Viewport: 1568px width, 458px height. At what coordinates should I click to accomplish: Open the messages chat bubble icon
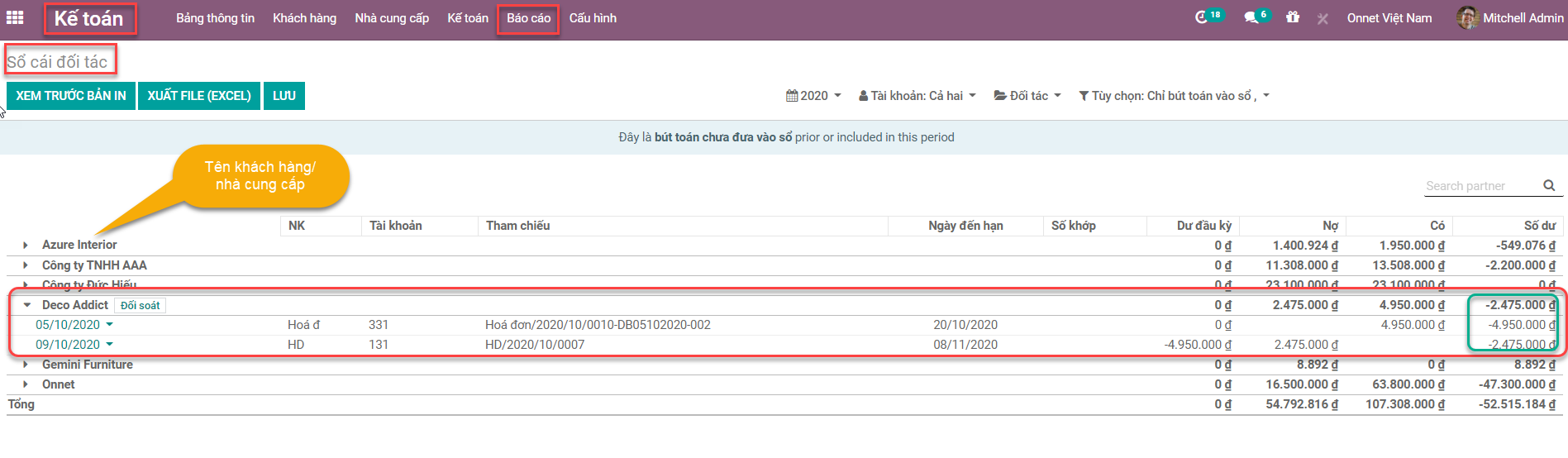[x=1251, y=17]
